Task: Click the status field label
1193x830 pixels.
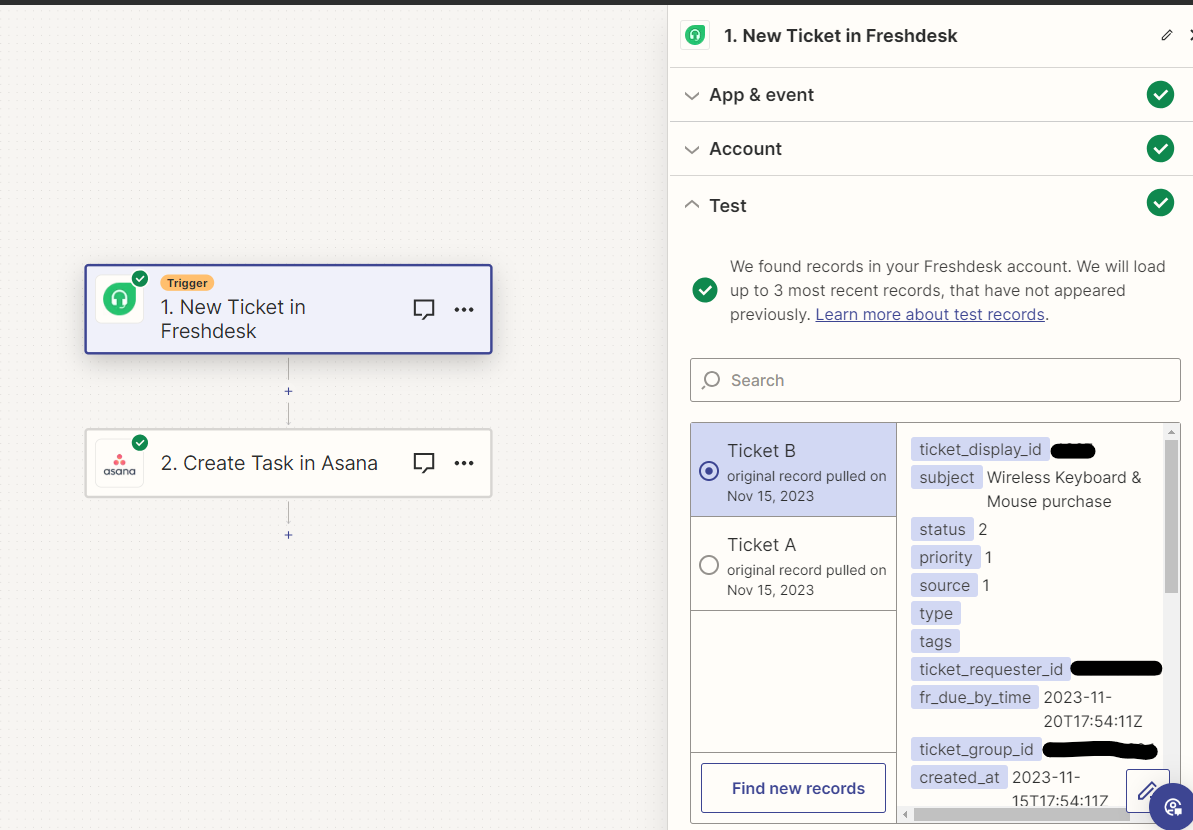Action: (x=942, y=529)
